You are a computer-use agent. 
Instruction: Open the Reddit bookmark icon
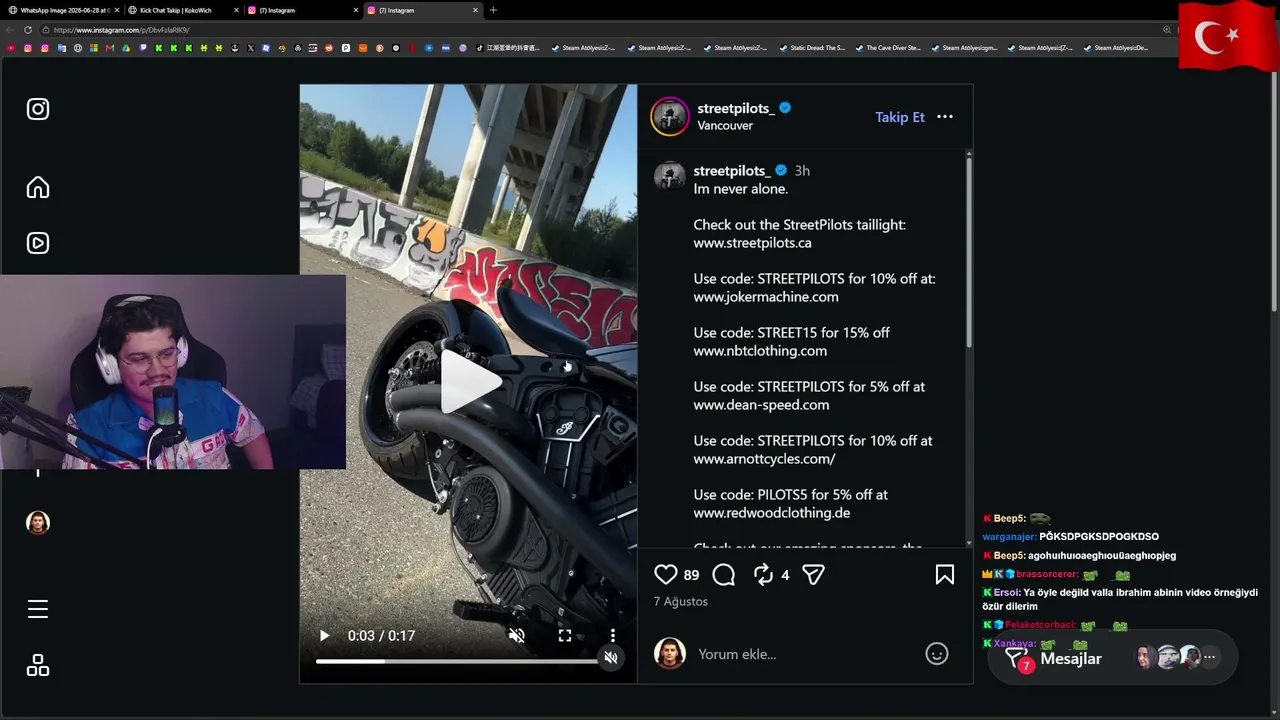[x=329, y=48]
